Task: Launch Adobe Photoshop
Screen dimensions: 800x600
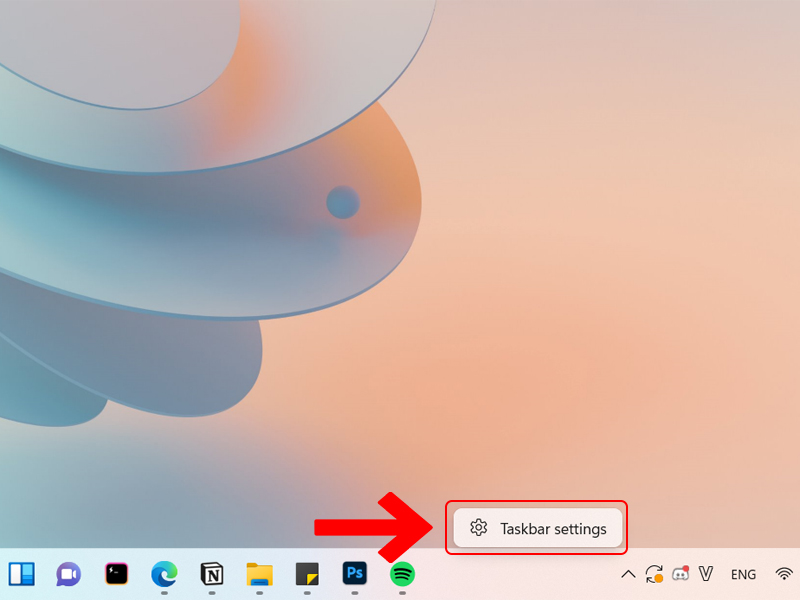Action: (x=353, y=575)
